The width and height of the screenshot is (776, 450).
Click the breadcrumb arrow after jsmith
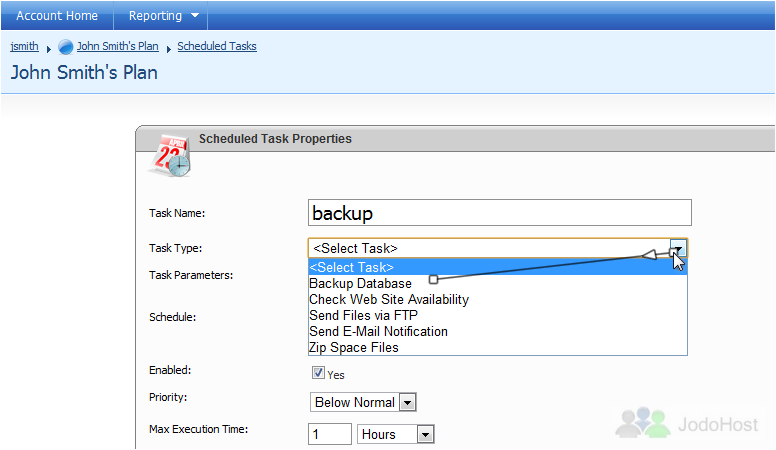click(x=48, y=49)
